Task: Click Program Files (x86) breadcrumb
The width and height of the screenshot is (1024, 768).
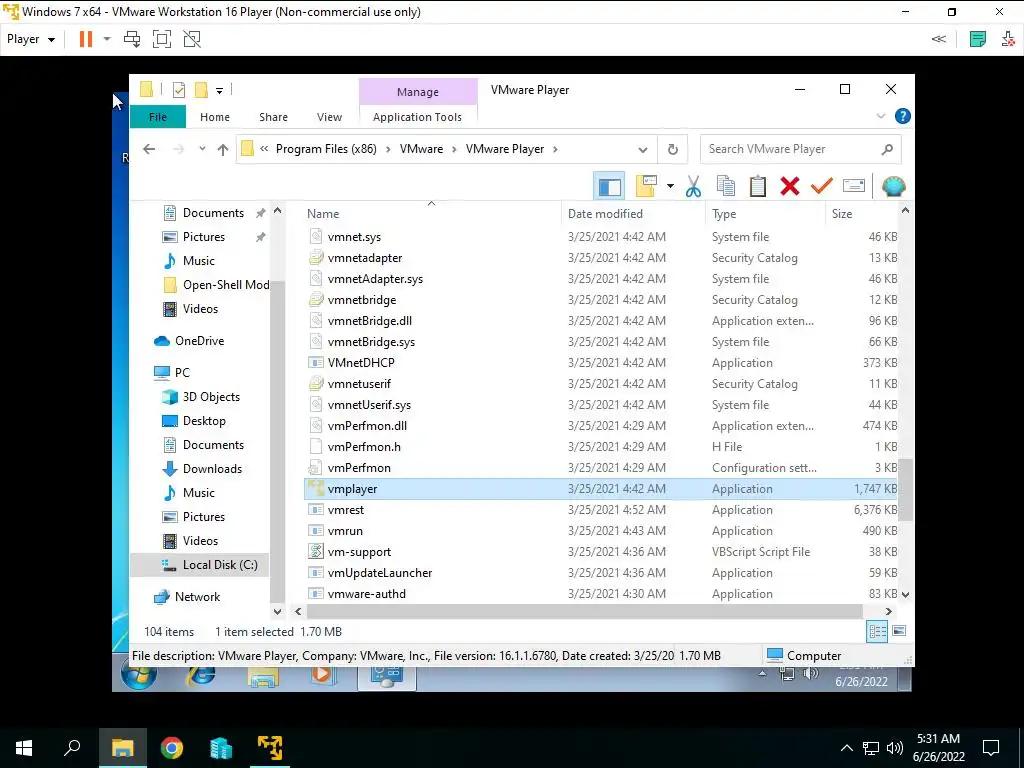Action: [x=326, y=150]
